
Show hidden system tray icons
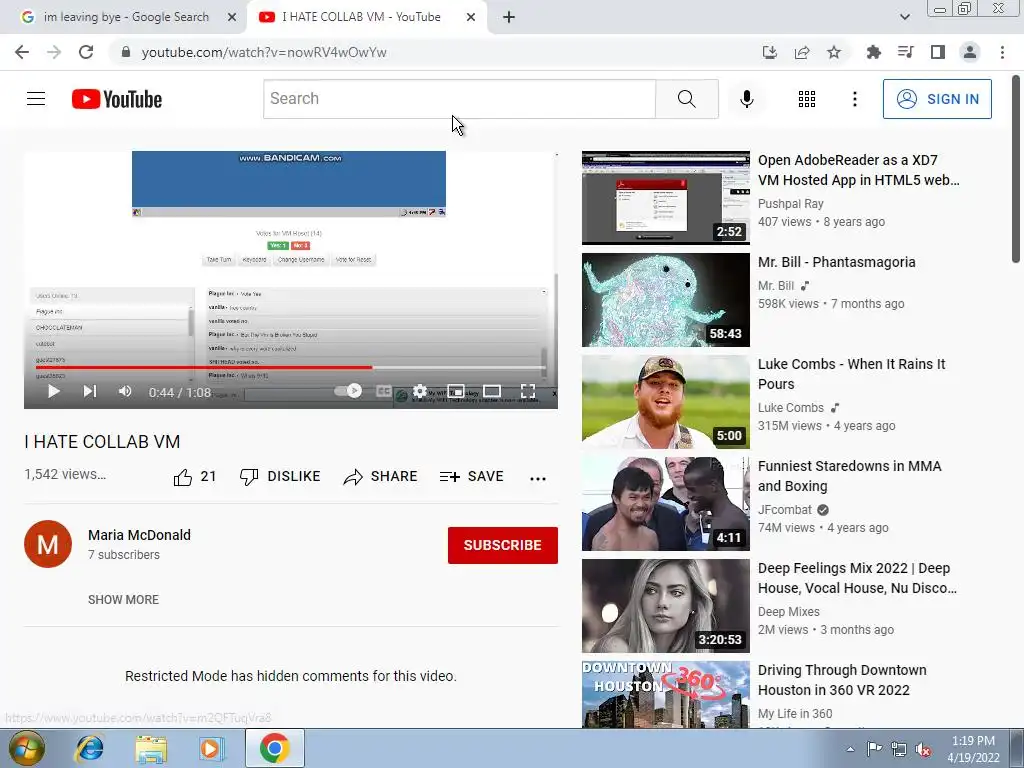850,749
